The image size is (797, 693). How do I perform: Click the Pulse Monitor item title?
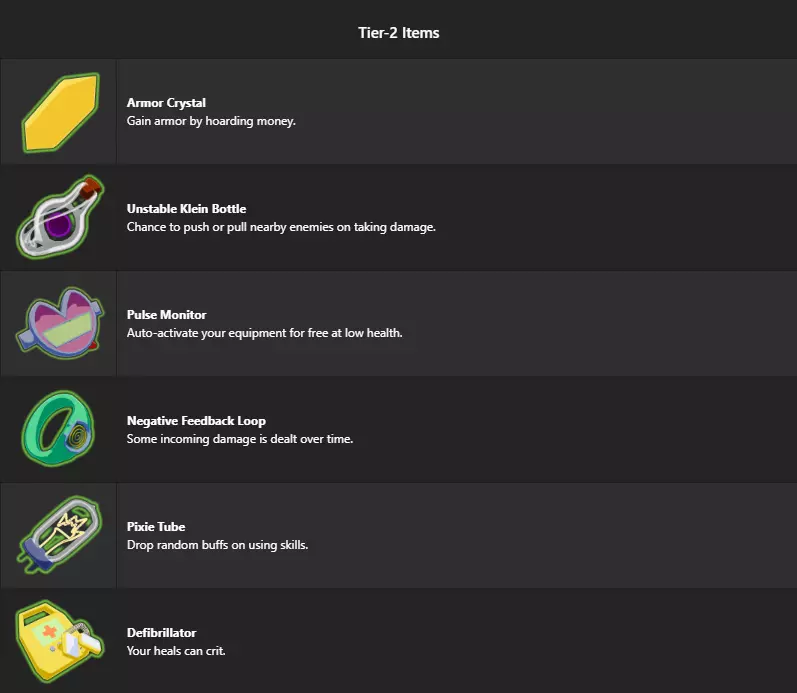coord(166,315)
